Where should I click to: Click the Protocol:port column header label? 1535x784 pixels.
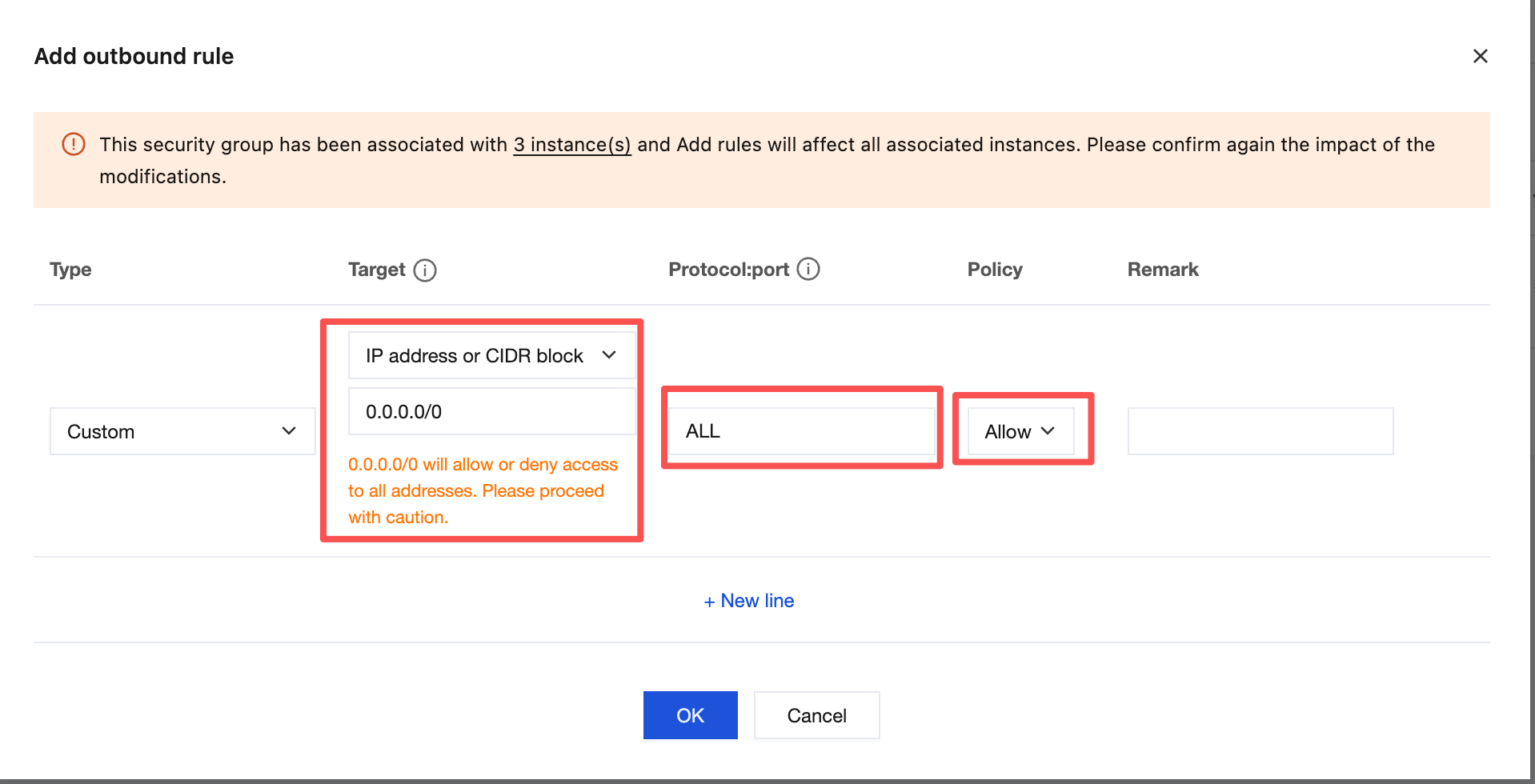pos(728,270)
